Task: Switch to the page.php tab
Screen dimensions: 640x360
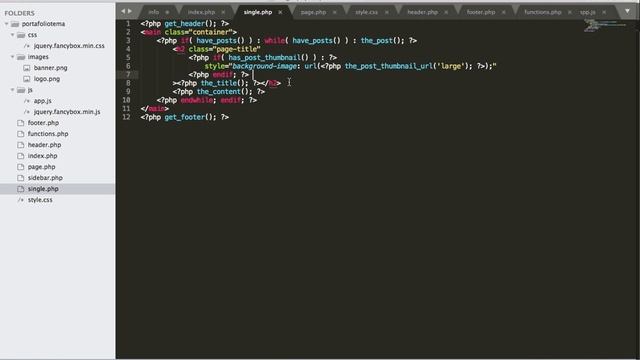Action: click(313, 12)
